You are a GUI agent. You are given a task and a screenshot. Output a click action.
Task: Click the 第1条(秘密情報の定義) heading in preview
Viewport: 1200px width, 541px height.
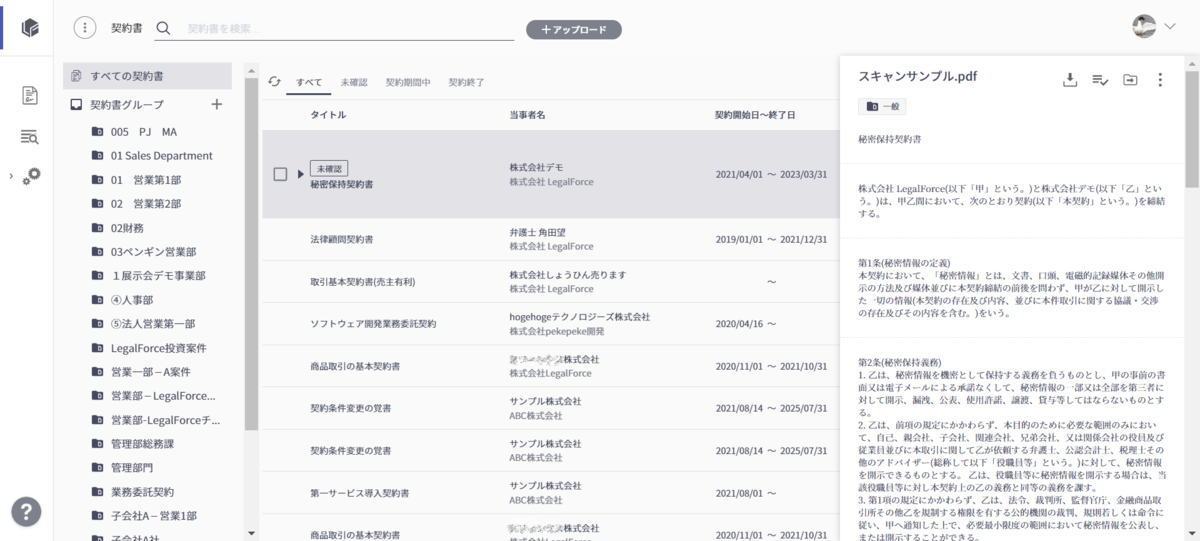(x=904, y=262)
